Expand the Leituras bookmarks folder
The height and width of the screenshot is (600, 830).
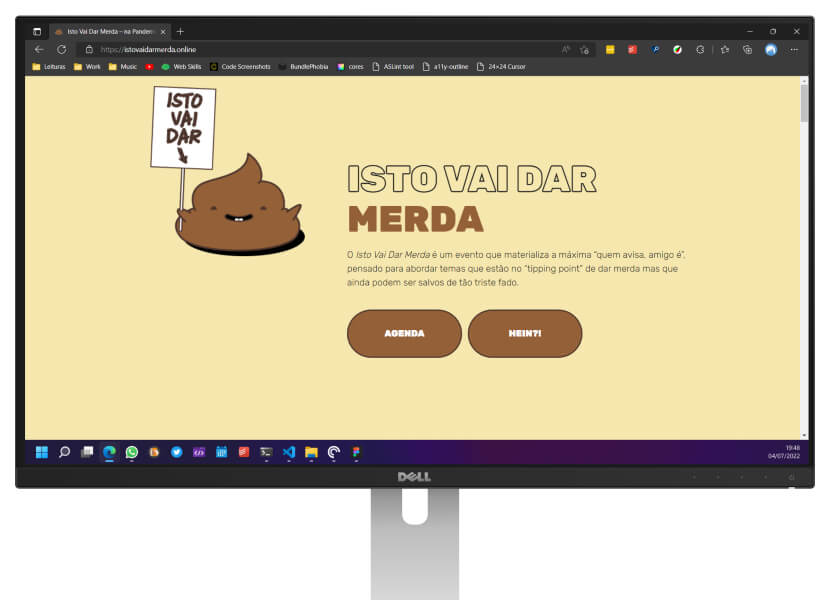pyautogui.click(x=48, y=66)
